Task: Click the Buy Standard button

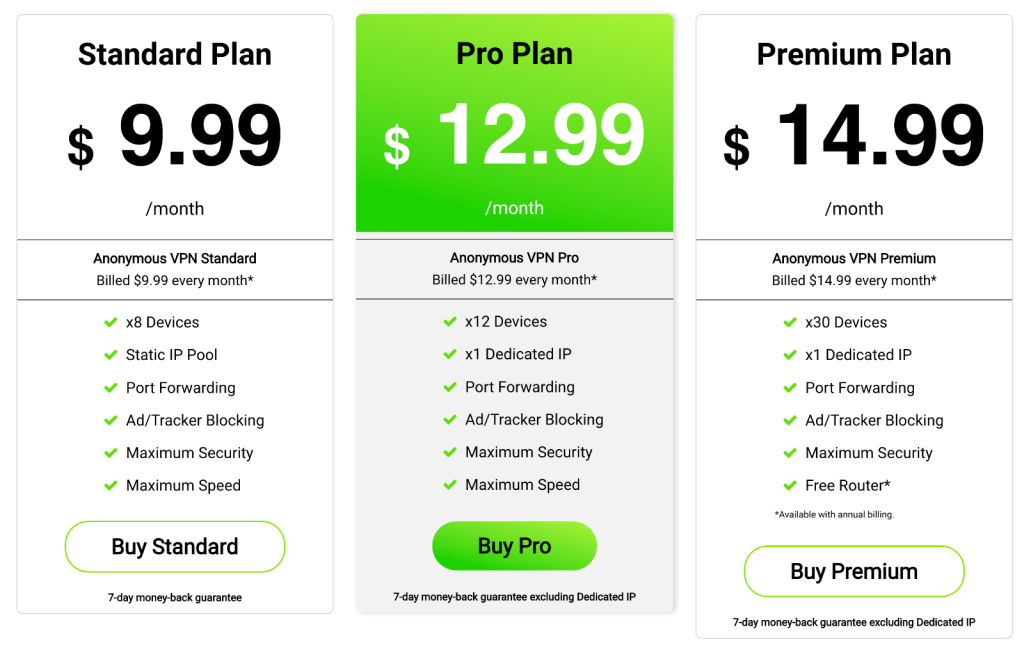Action: click(x=175, y=547)
